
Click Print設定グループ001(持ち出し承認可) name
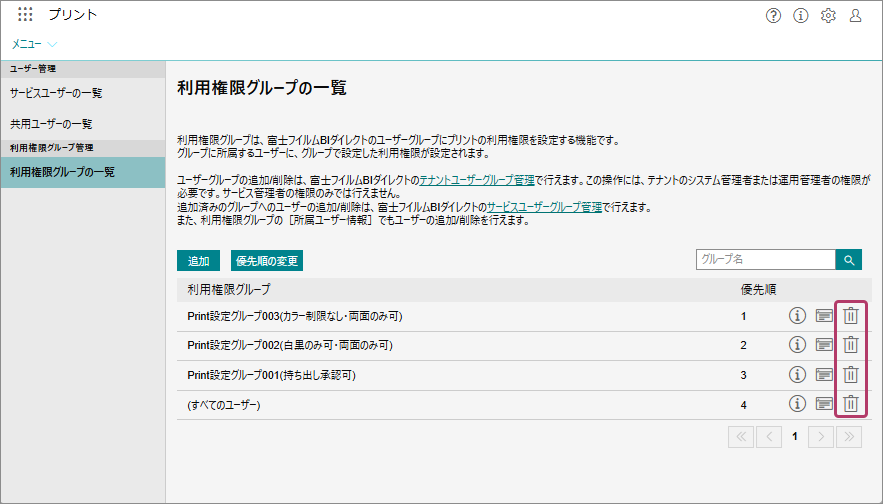coord(271,375)
